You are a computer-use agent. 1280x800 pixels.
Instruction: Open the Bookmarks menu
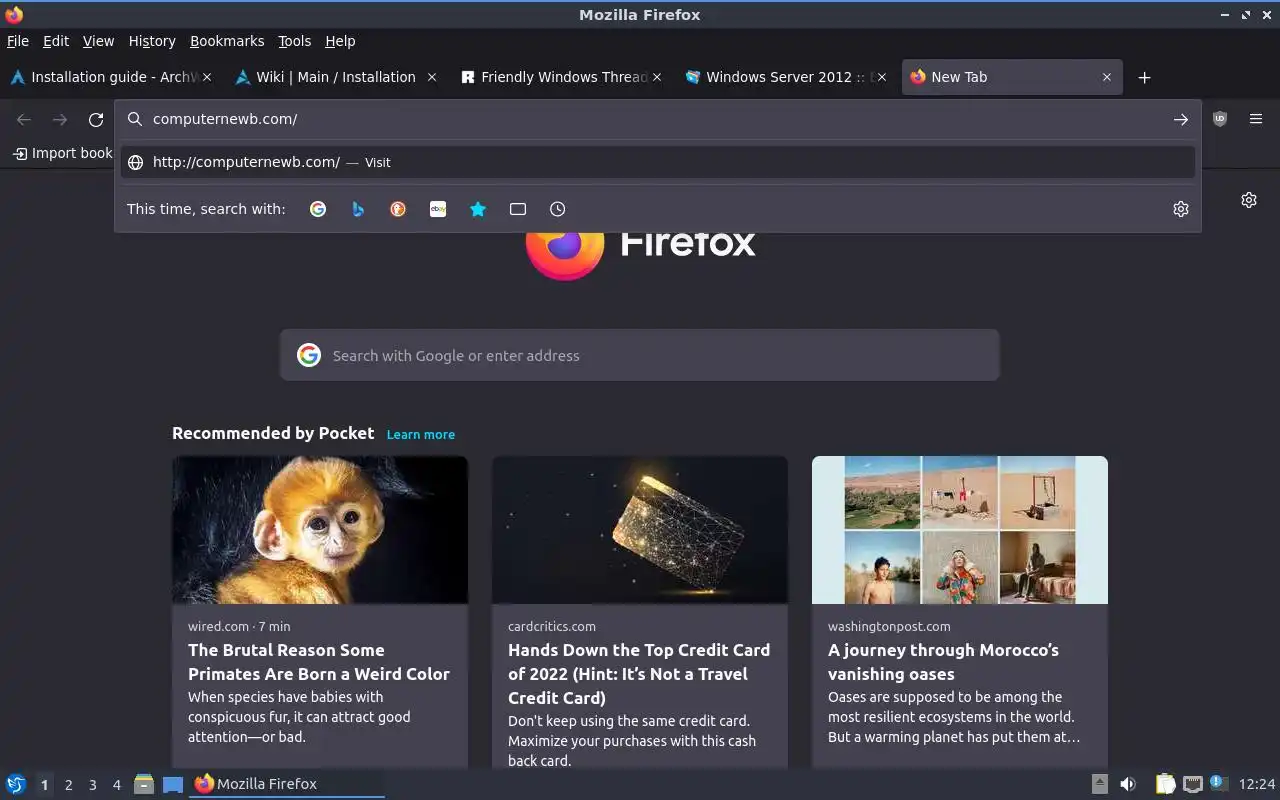227,41
